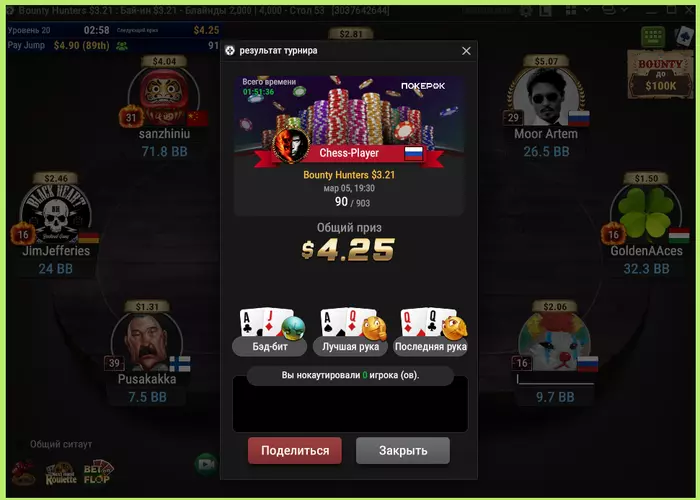Open the green keyboard chat icon
The image size is (700, 500).
pos(653,37)
